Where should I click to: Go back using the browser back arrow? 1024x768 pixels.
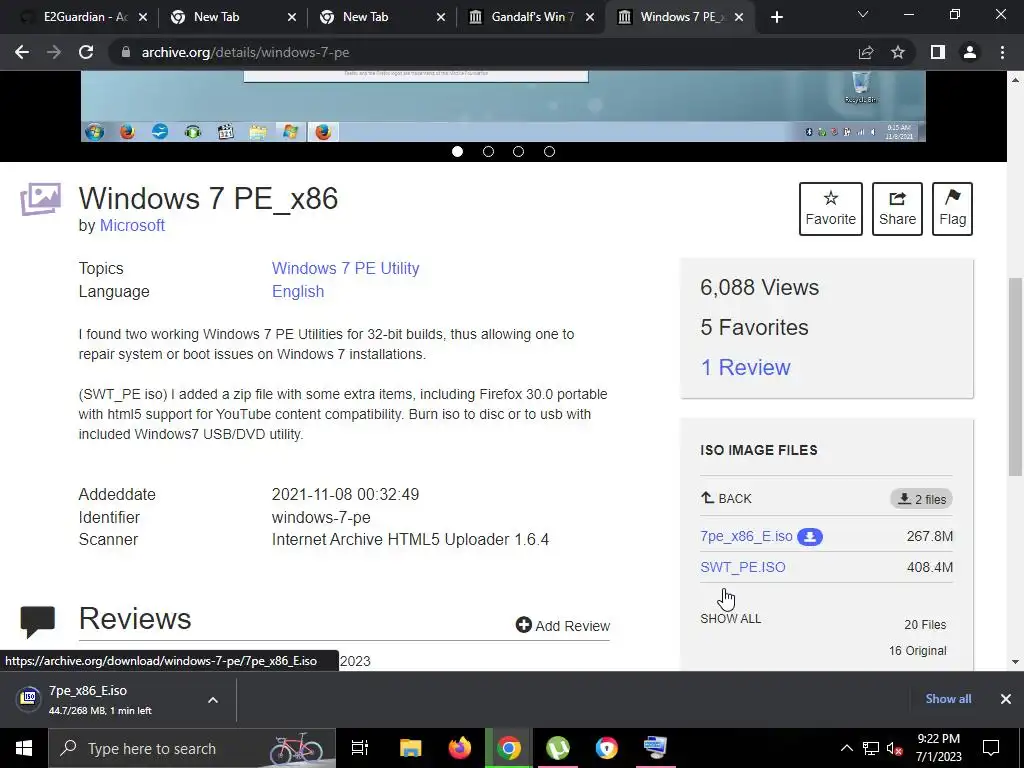tap(22, 52)
